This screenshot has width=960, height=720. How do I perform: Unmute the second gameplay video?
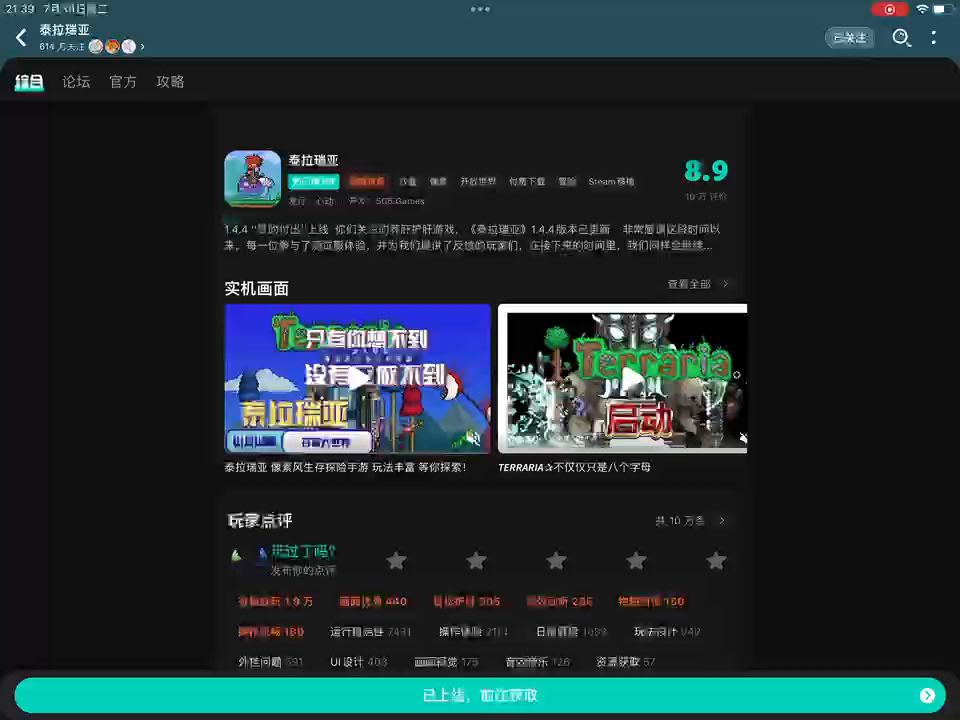coord(743,437)
